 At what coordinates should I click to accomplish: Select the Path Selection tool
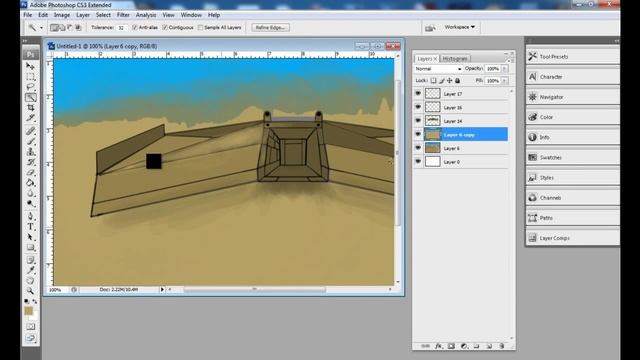30,237
